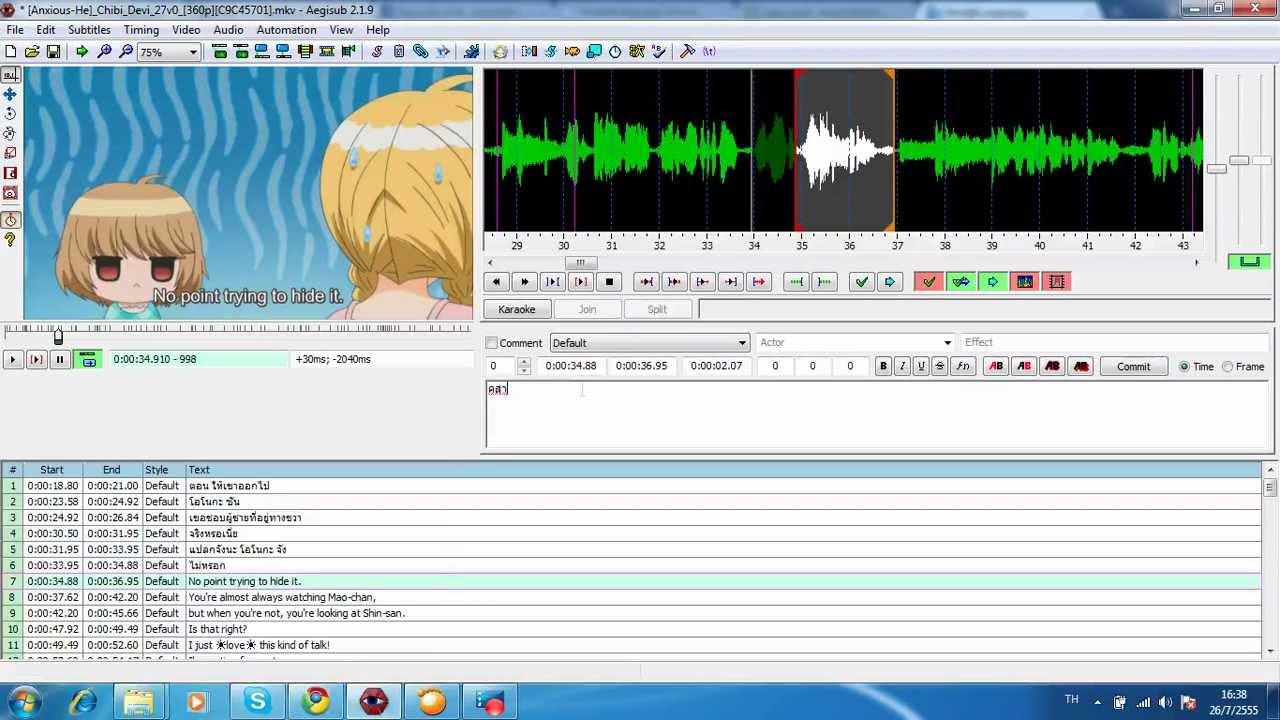
Task: Click the New subtitles icon
Action: click(x=11, y=51)
